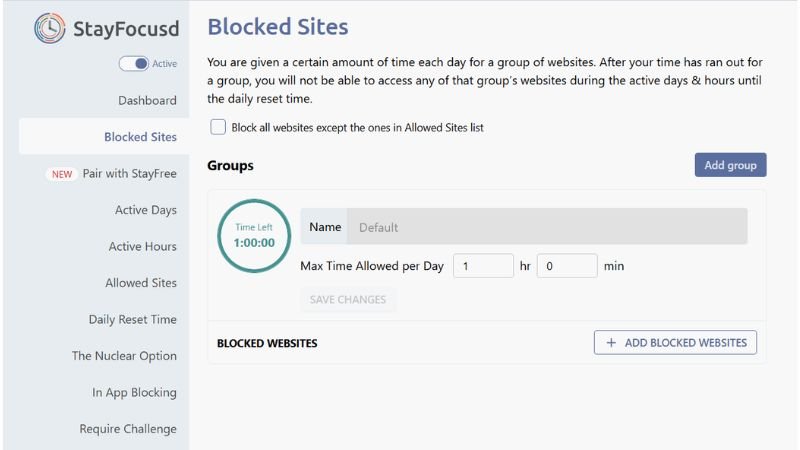The width and height of the screenshot is (800, 450).
Task: Open the Dashboard section
Action: [x=147, y=101]
